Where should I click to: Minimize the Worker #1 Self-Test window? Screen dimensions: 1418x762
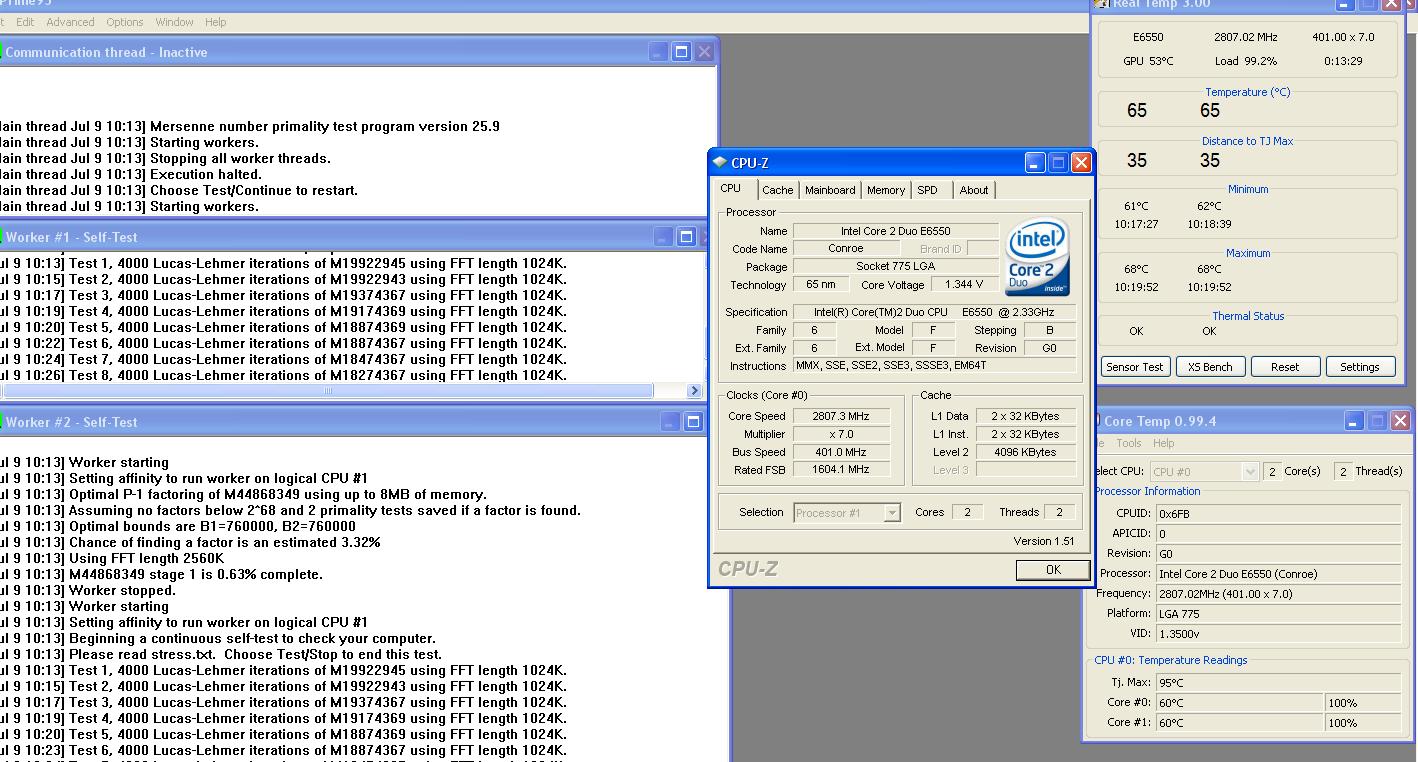click(x=662, y=237)
